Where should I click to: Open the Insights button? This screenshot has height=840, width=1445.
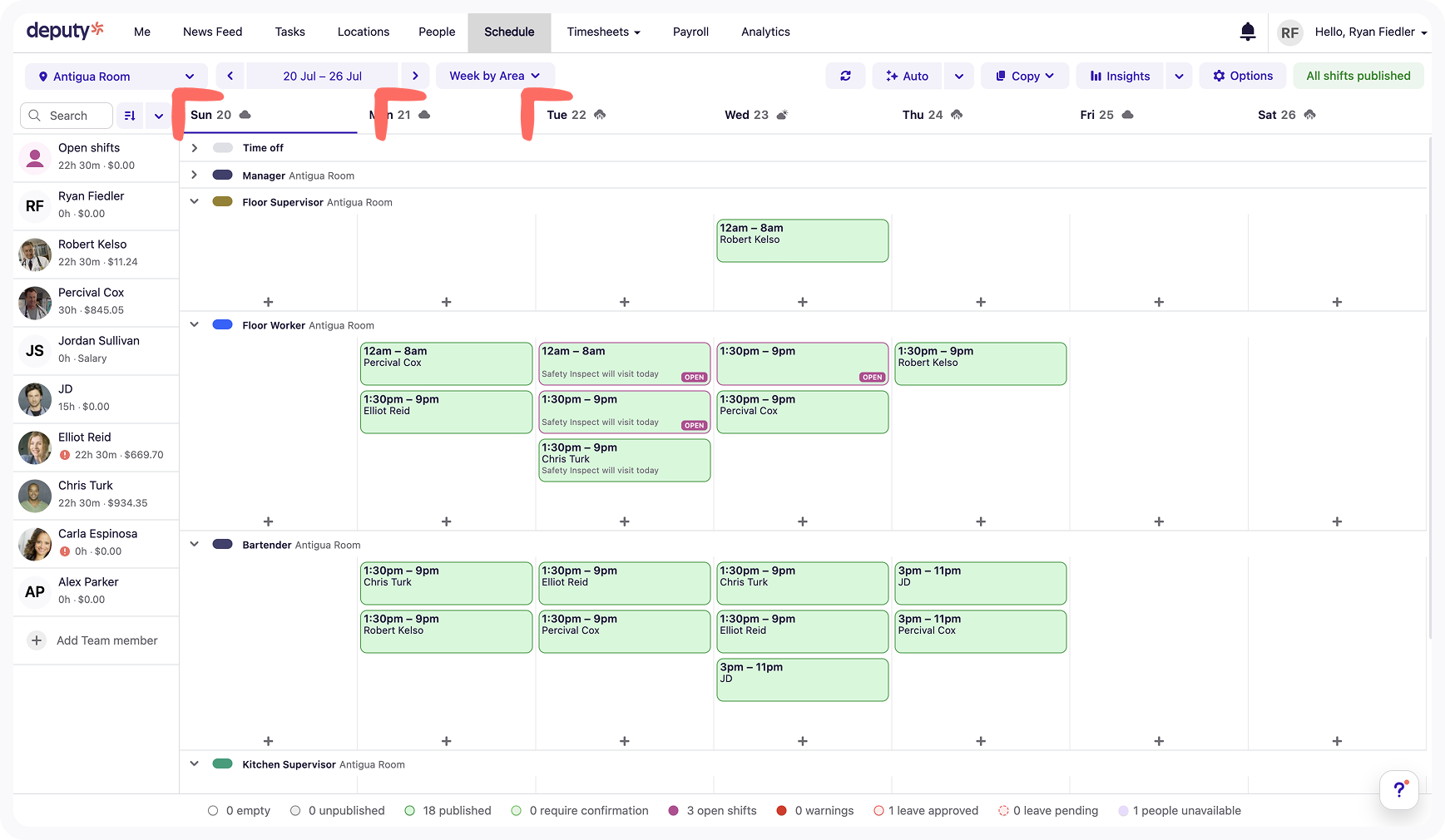tap(1120, 76)
